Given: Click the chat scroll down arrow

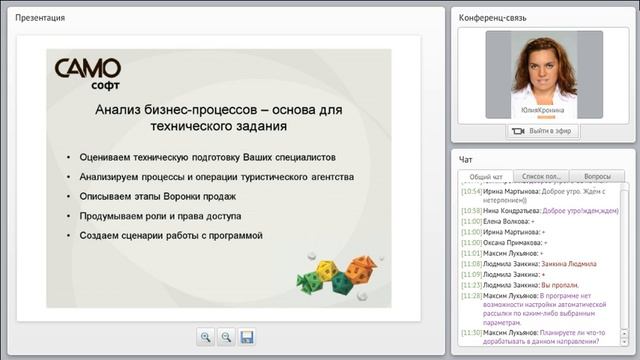Looking at the screenshot, I should pyautogui.click(x=624, y=342).
